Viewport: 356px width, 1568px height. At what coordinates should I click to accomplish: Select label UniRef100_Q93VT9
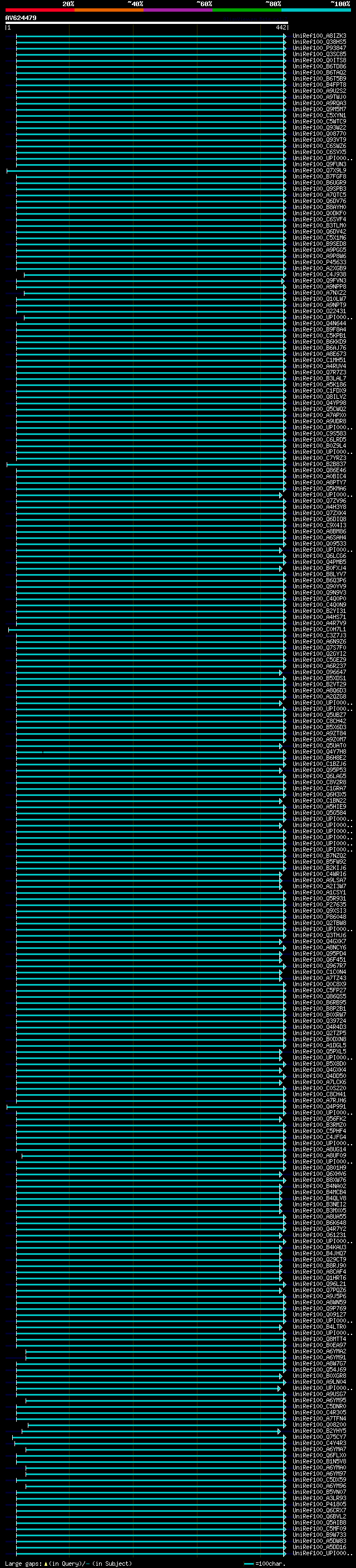tap(319, 140)
